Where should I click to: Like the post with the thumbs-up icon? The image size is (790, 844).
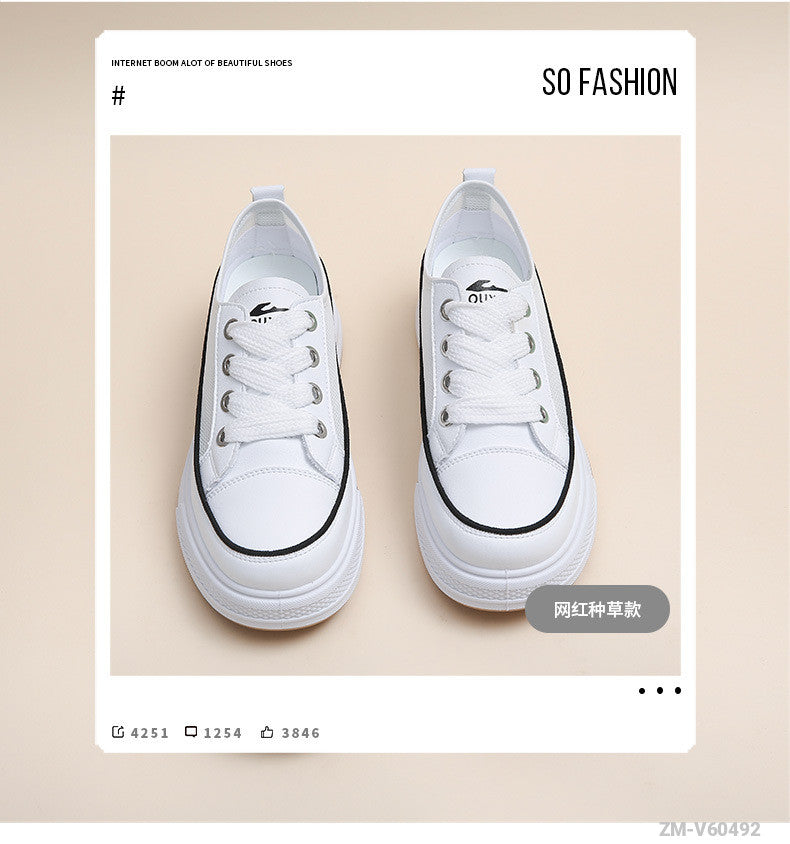267,732
